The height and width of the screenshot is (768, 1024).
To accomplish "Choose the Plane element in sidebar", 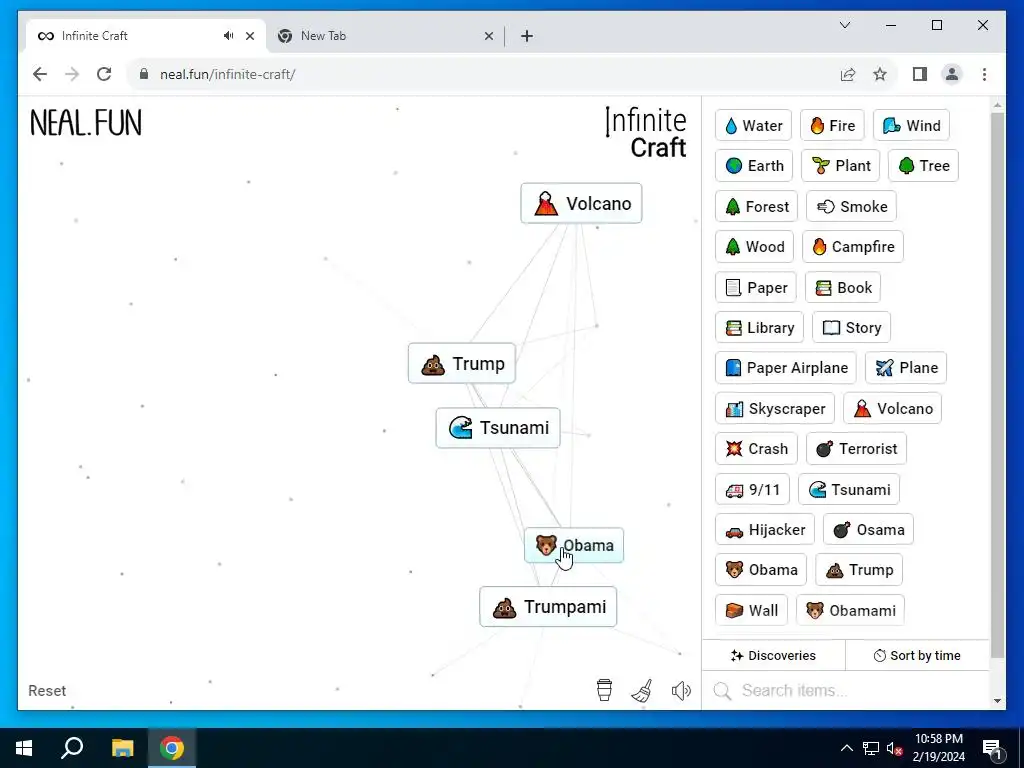I will point(906,368).
